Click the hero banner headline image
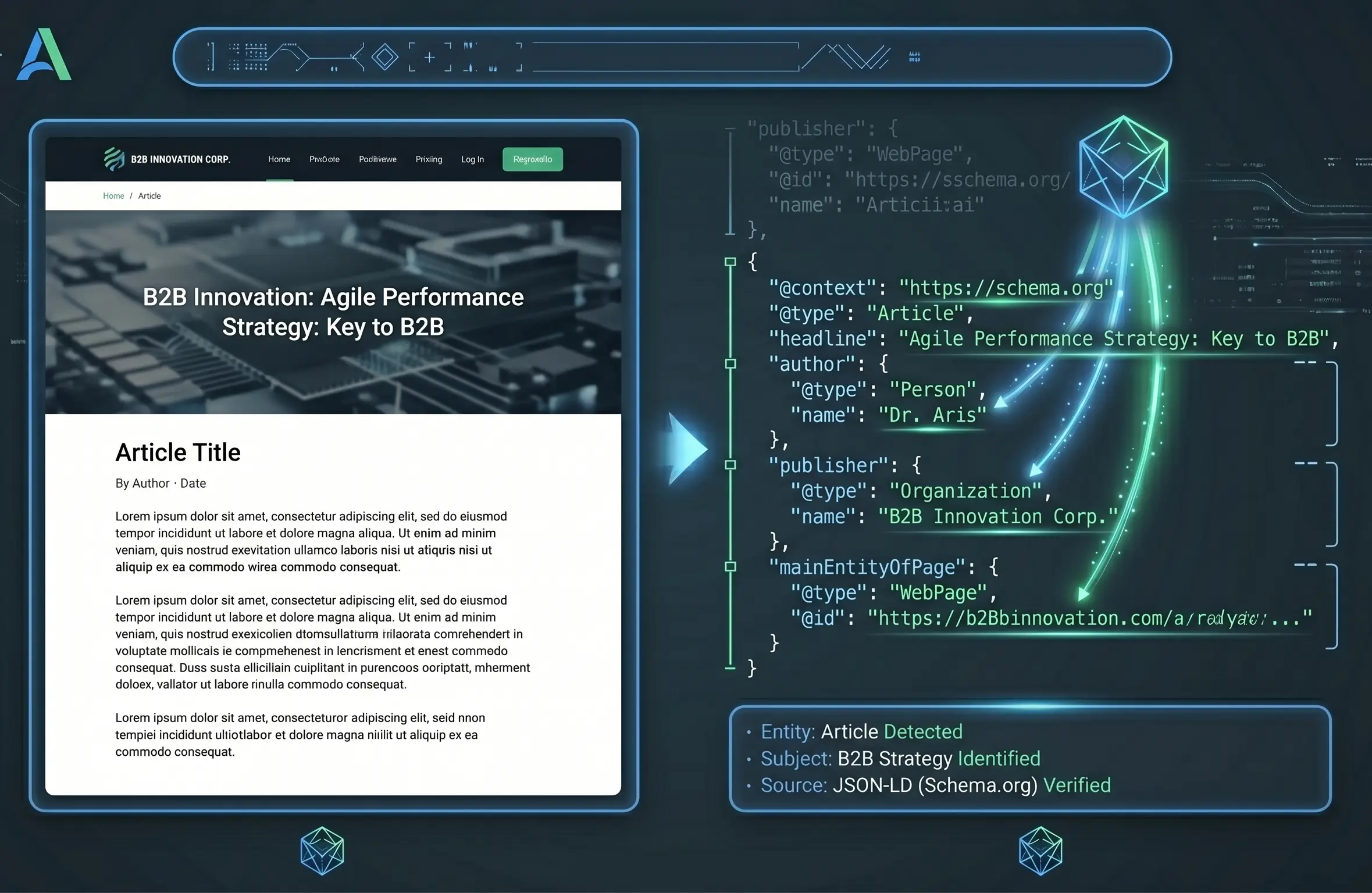Image resolution: width=1372 pixels, height=893 pixels. tap(333, 312)
